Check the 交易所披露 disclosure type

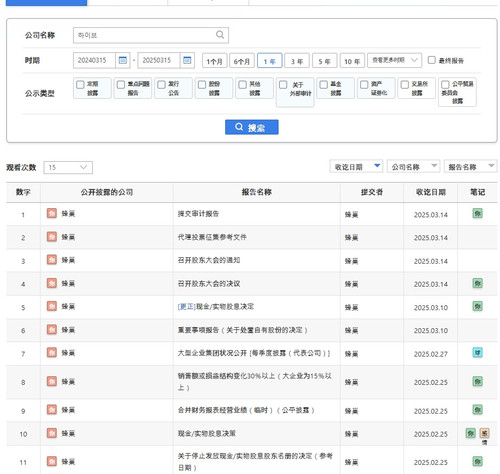405,85
